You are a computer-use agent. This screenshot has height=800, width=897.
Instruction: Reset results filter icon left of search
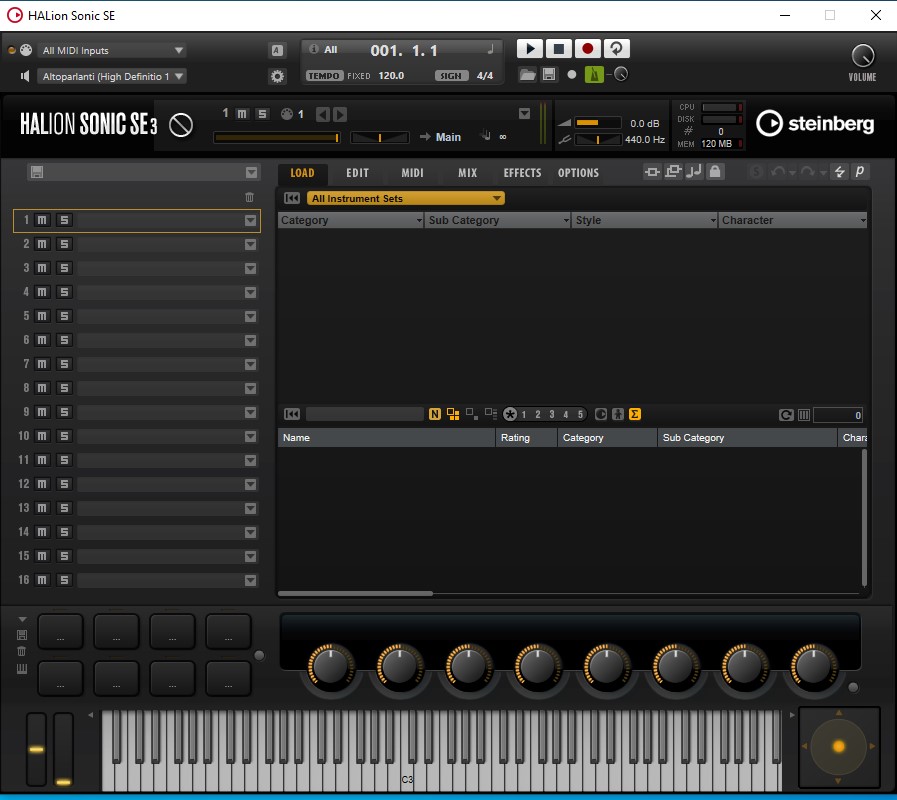click(x=292, y=414)
